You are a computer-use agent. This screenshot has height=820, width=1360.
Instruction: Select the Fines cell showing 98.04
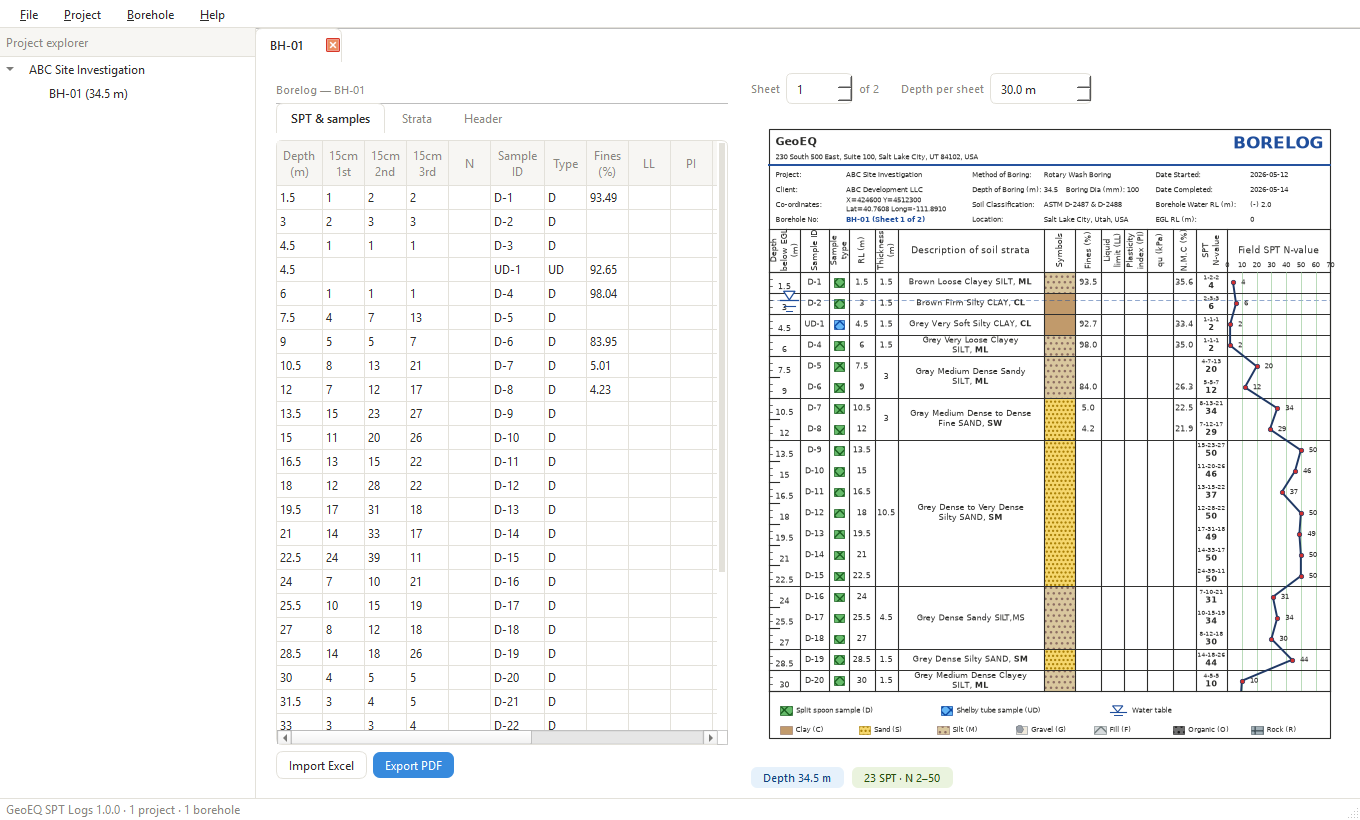(x=607, y=294)
